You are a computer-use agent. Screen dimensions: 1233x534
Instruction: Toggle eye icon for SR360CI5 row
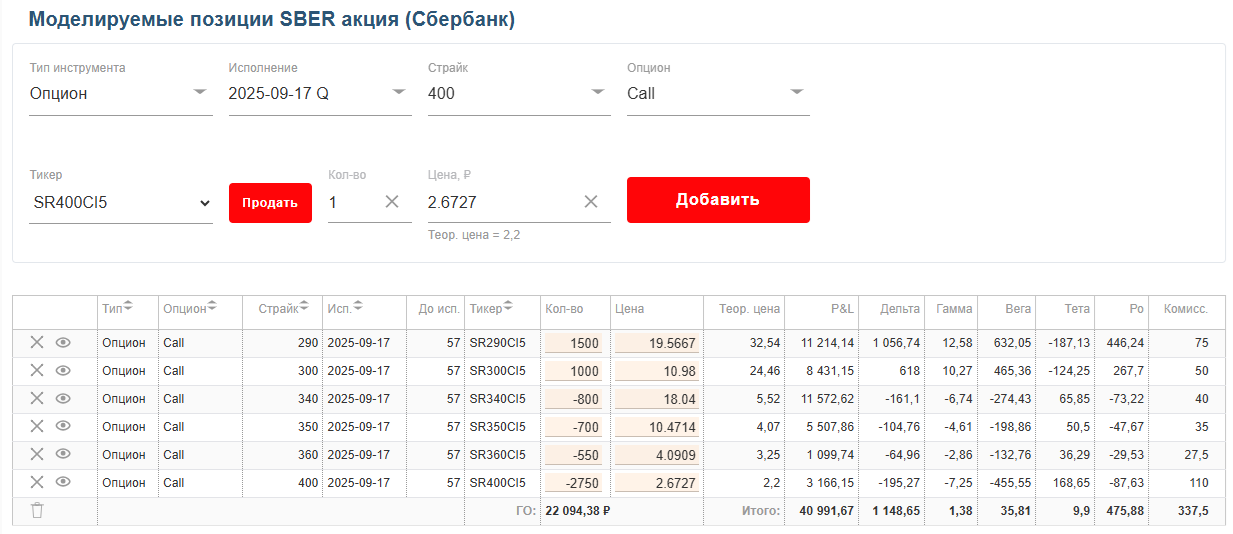coord(63,455)
